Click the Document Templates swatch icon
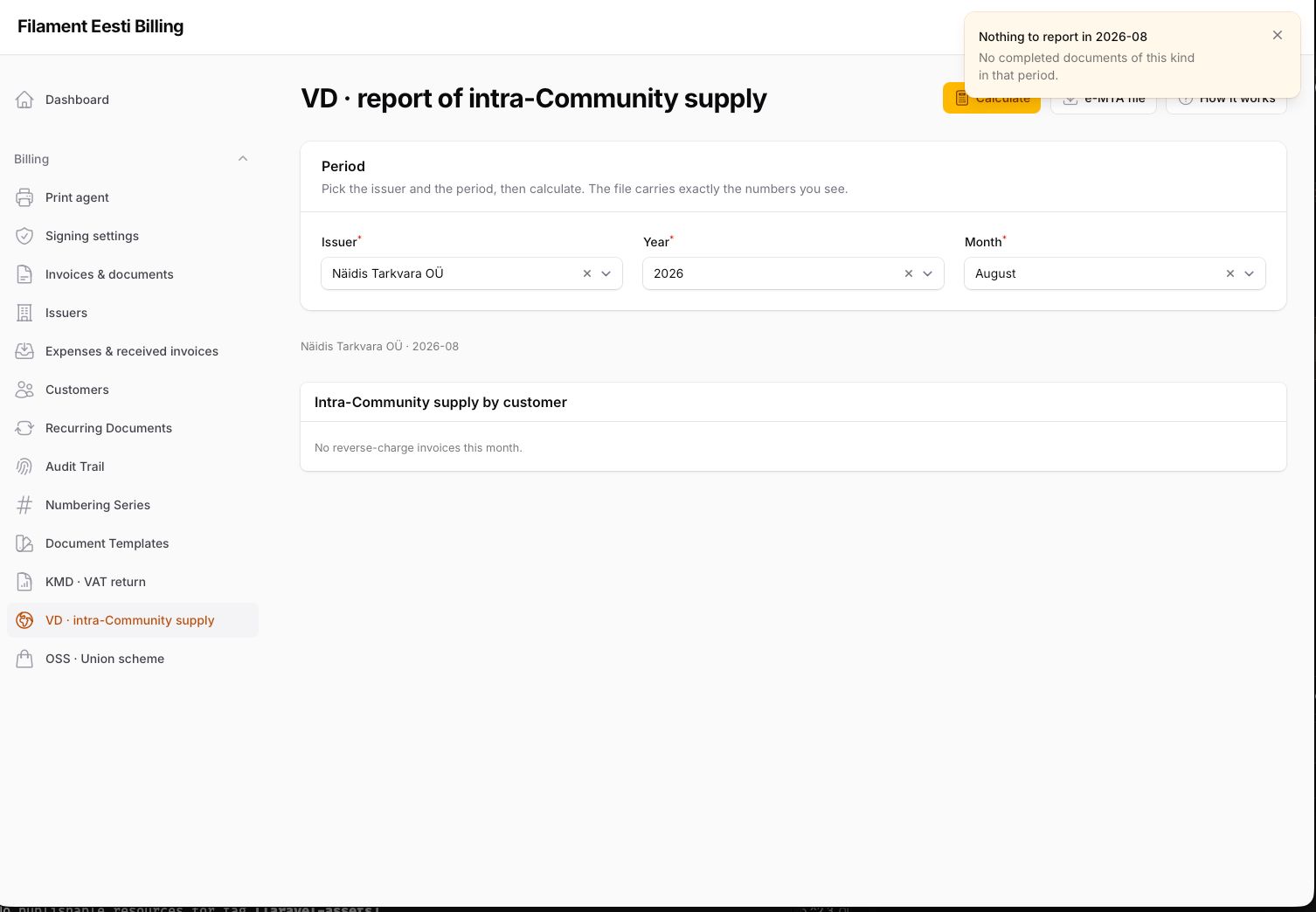The image size is (1316, 912). point(24,543)
